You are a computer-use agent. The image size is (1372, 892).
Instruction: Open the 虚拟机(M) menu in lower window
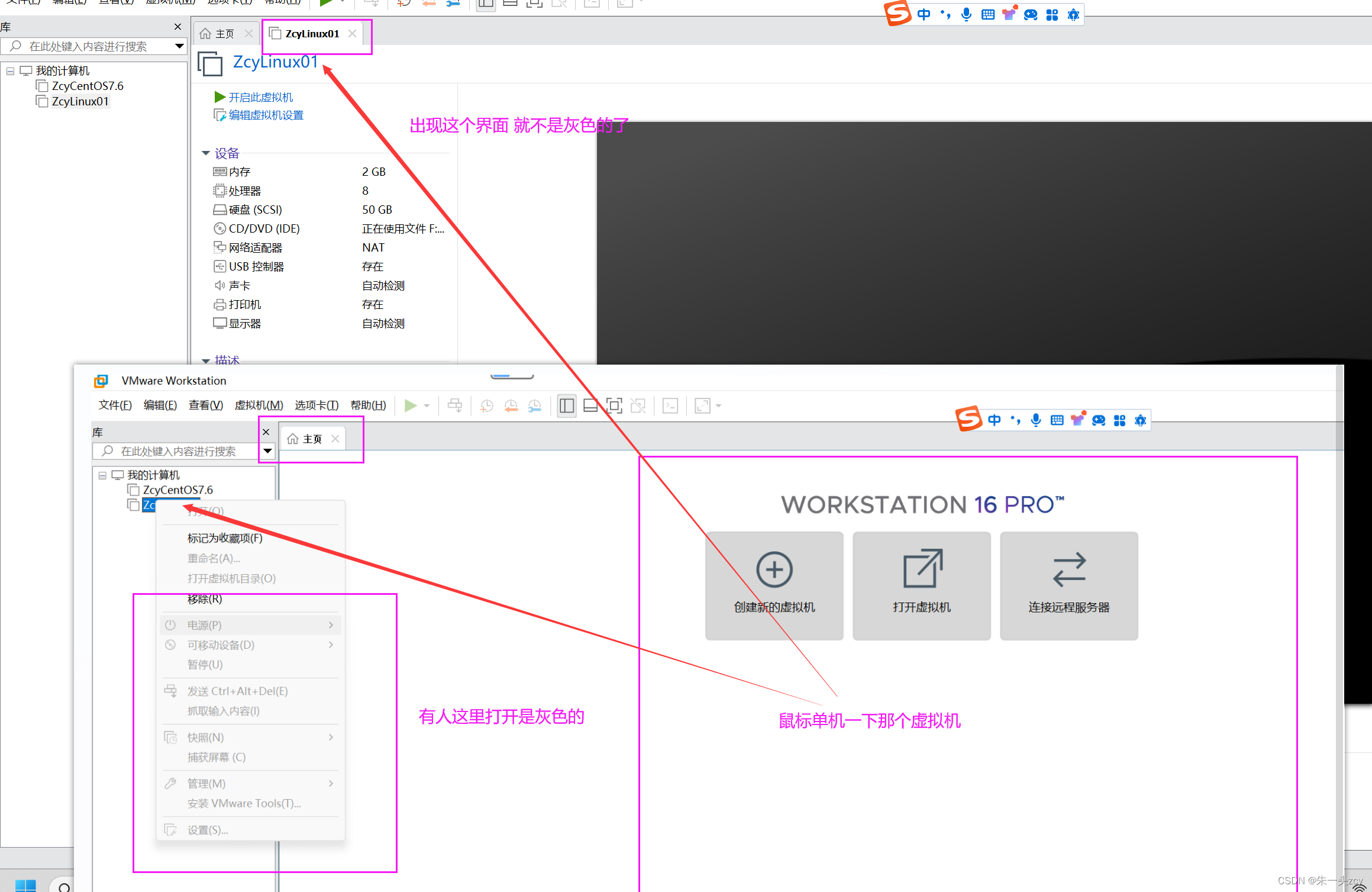[259, 405]
